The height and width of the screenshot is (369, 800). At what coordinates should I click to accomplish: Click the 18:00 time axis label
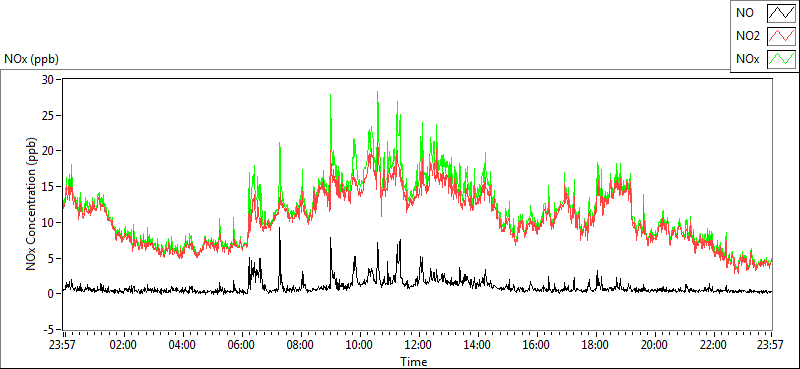(595, 344)
